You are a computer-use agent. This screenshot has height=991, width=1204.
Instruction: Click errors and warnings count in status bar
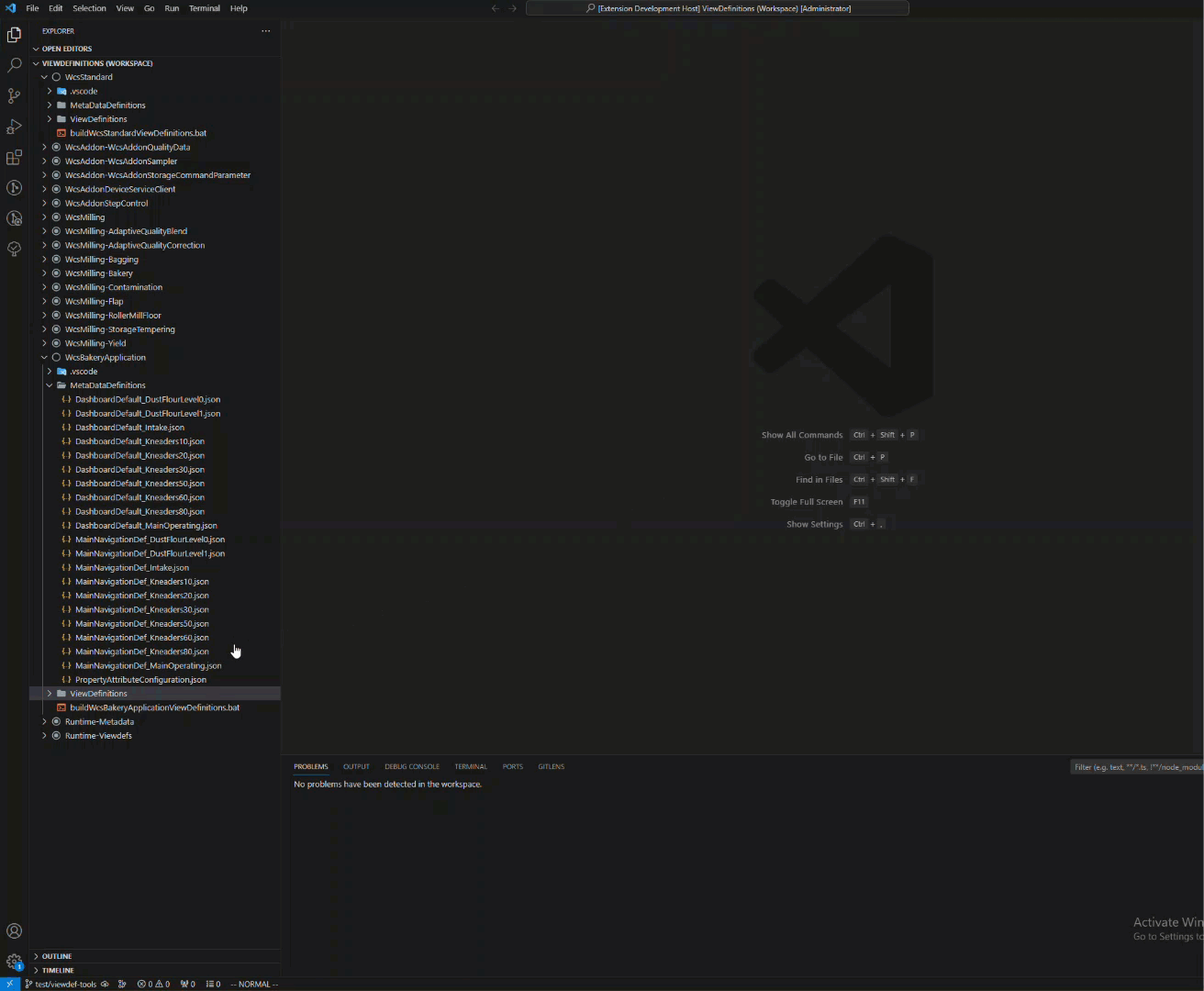click(x=153, y=984)
